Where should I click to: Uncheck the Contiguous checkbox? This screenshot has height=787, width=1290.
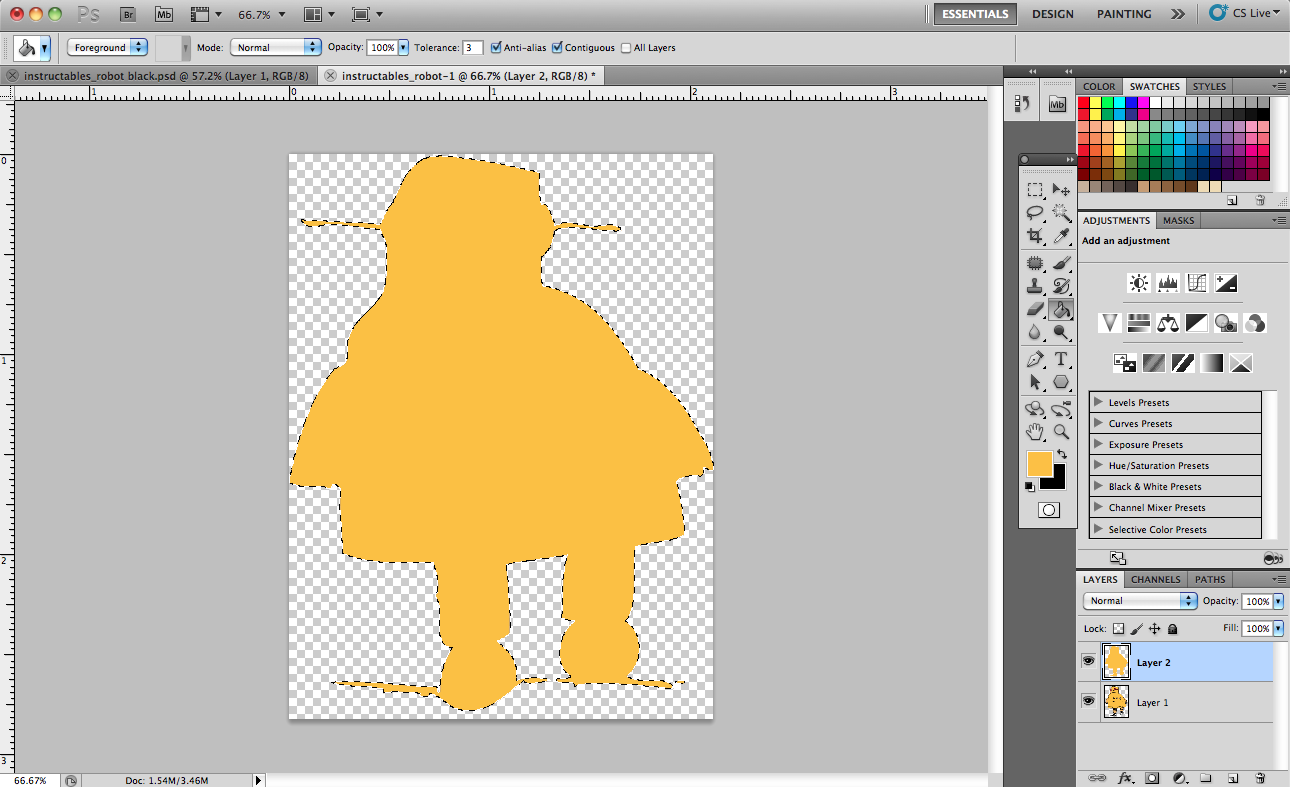point(557,47)
